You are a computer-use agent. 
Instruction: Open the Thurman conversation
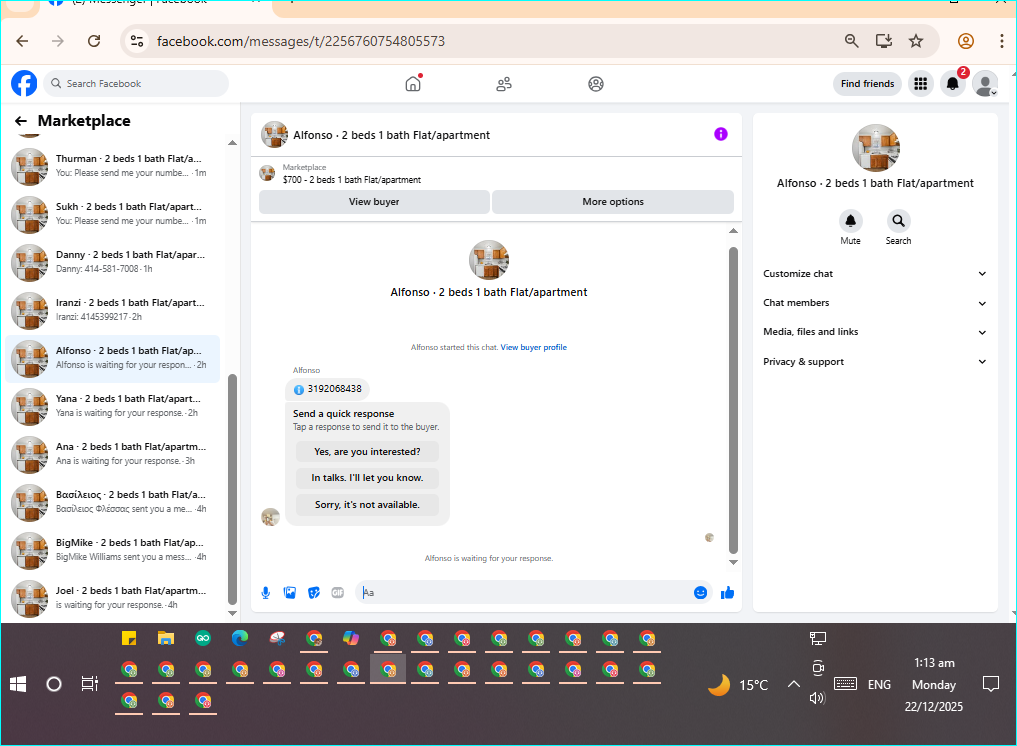point(113,166)
